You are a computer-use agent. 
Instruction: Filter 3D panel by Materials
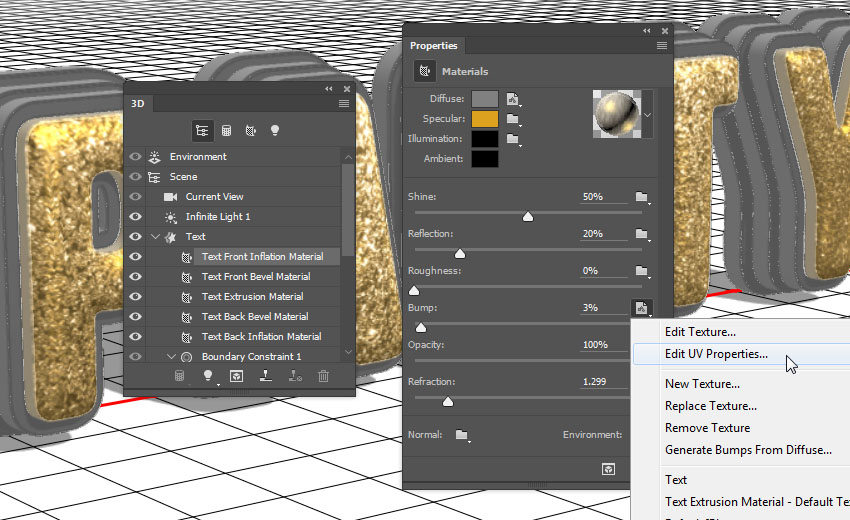pyautogui.click(x=251, y=131)
